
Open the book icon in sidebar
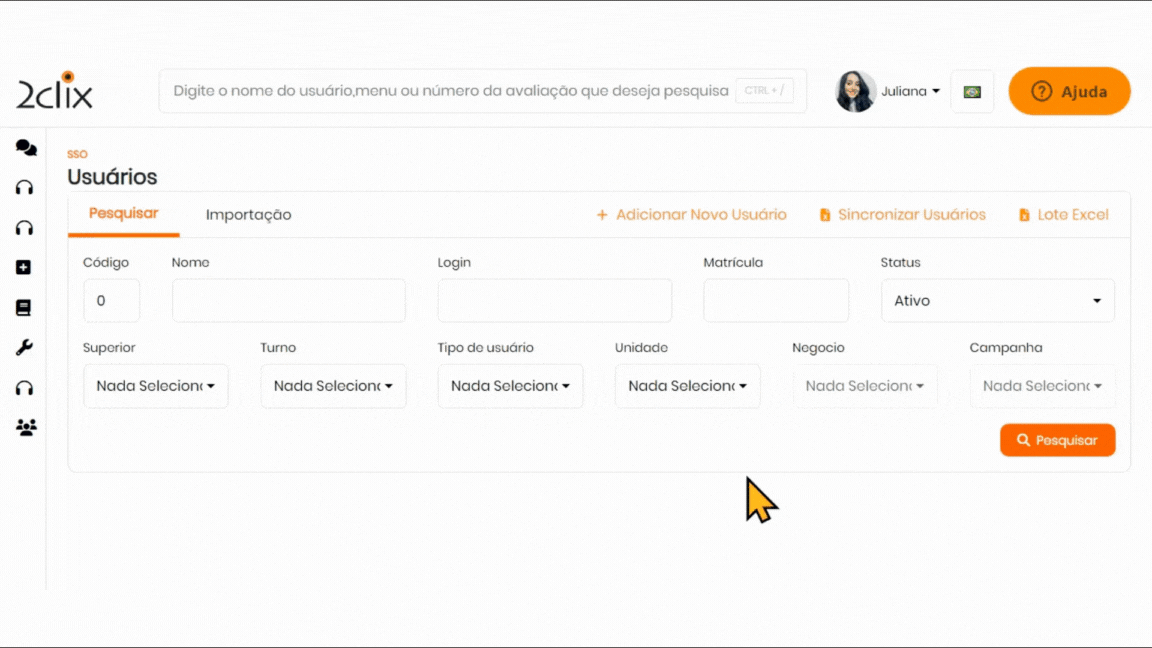tap(24, 308)
